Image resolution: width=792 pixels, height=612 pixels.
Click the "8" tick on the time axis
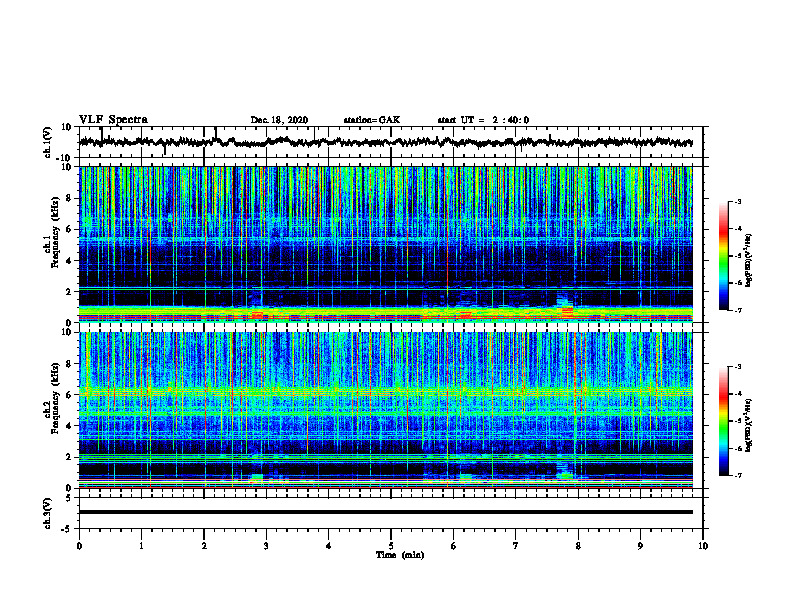pyautogui.click(x=578, y=546)
